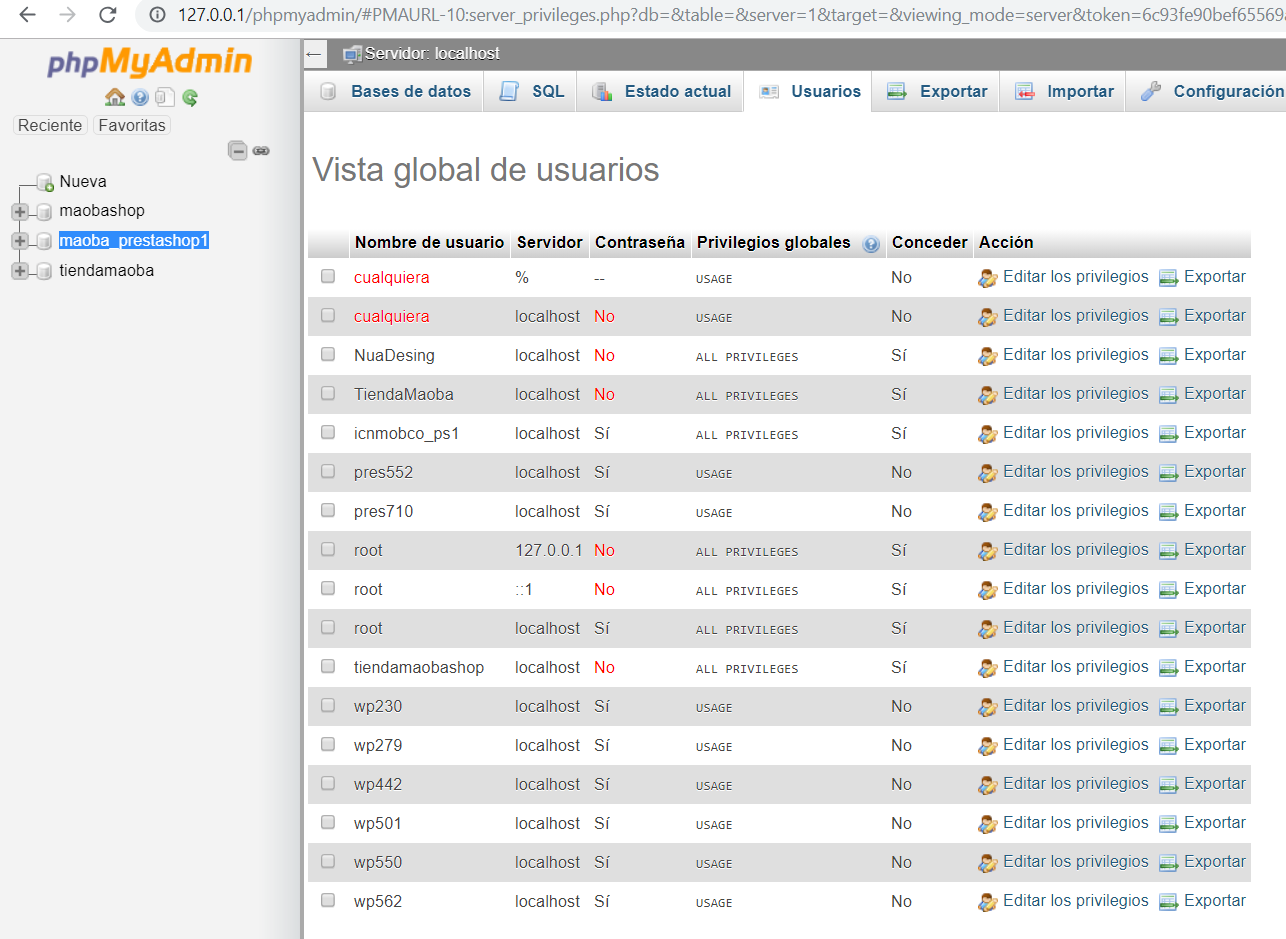Click the cualquiera username on localhost
This screenshot has height=939, width=1286.
coord(392,317)
